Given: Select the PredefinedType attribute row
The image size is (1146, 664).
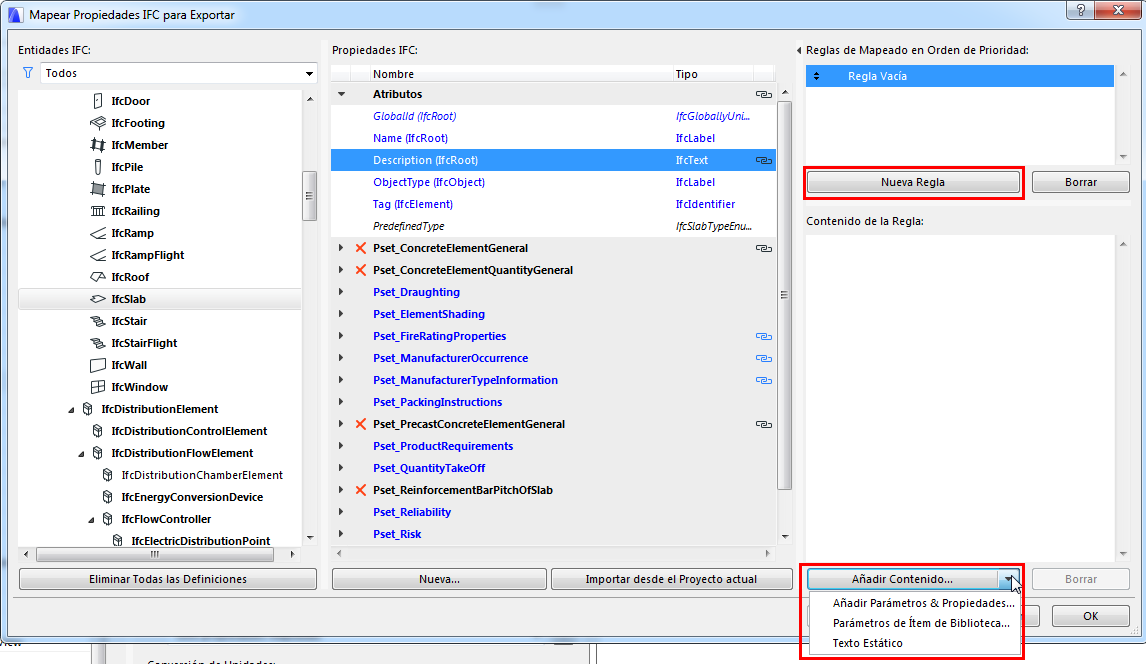Looking at the screenshot, I should [553, 226].
